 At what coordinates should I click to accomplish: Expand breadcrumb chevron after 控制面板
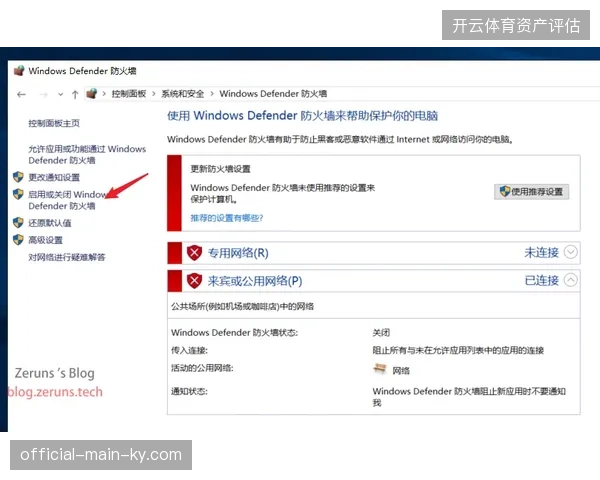click(x=154, y=94)
